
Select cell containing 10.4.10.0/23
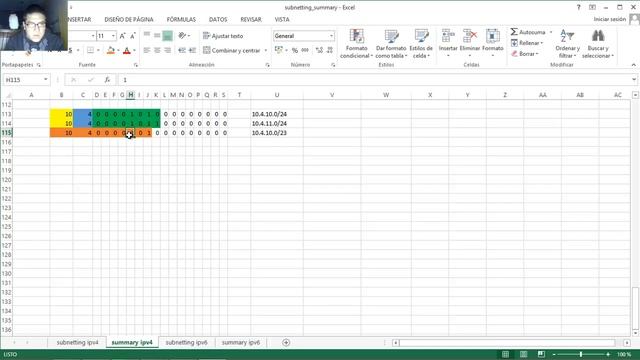coord(277,133)
